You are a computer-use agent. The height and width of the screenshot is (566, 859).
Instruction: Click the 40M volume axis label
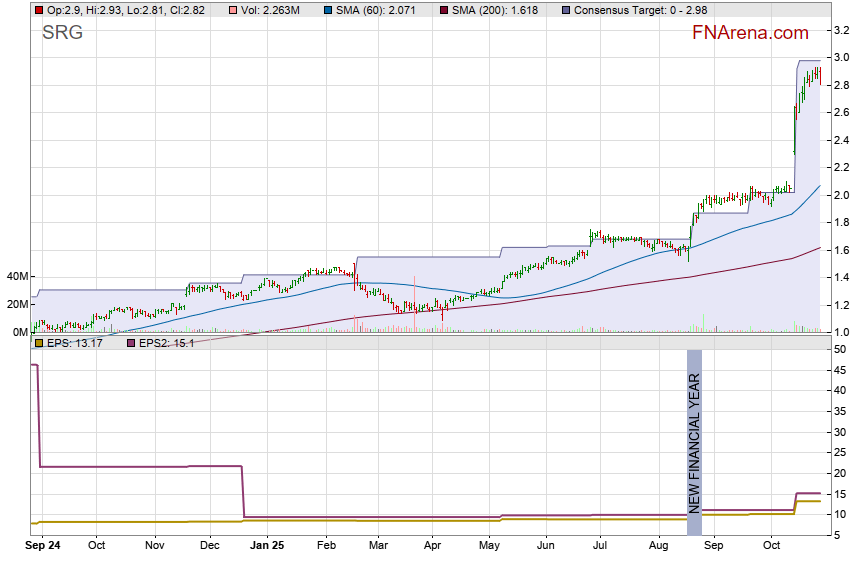(x=17, y=276)
